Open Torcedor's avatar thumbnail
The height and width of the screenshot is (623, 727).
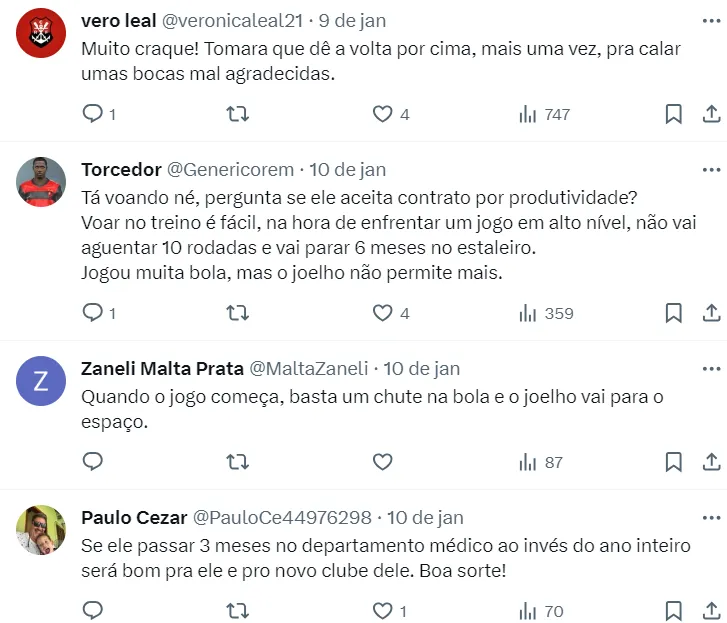tap(42, 182)
